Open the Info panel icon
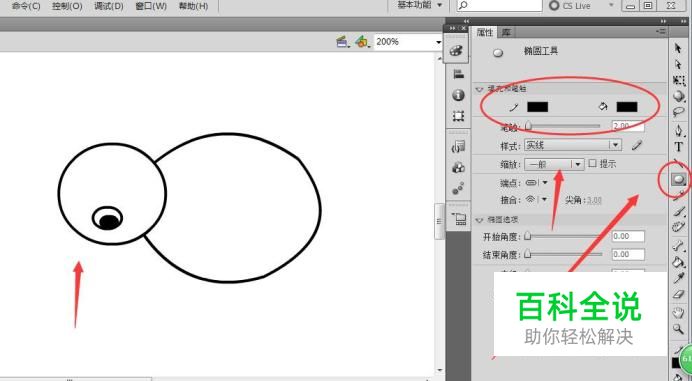 click(459, 95)
